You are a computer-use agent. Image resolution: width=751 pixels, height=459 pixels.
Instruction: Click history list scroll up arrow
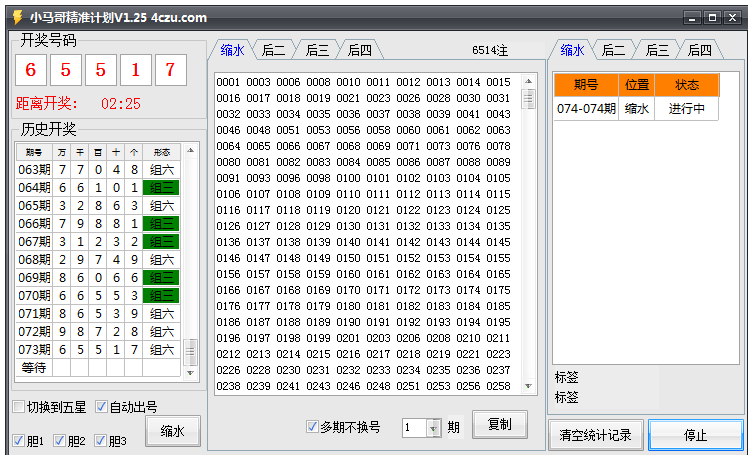click(x=190, y=150)
